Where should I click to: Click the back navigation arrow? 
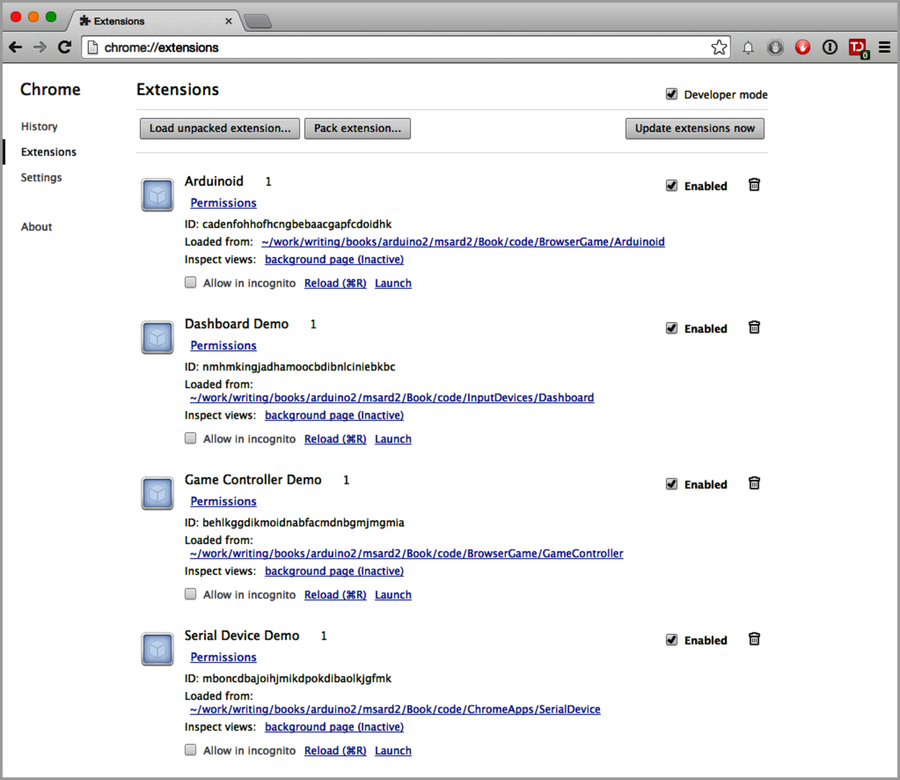tap(15, 47)
